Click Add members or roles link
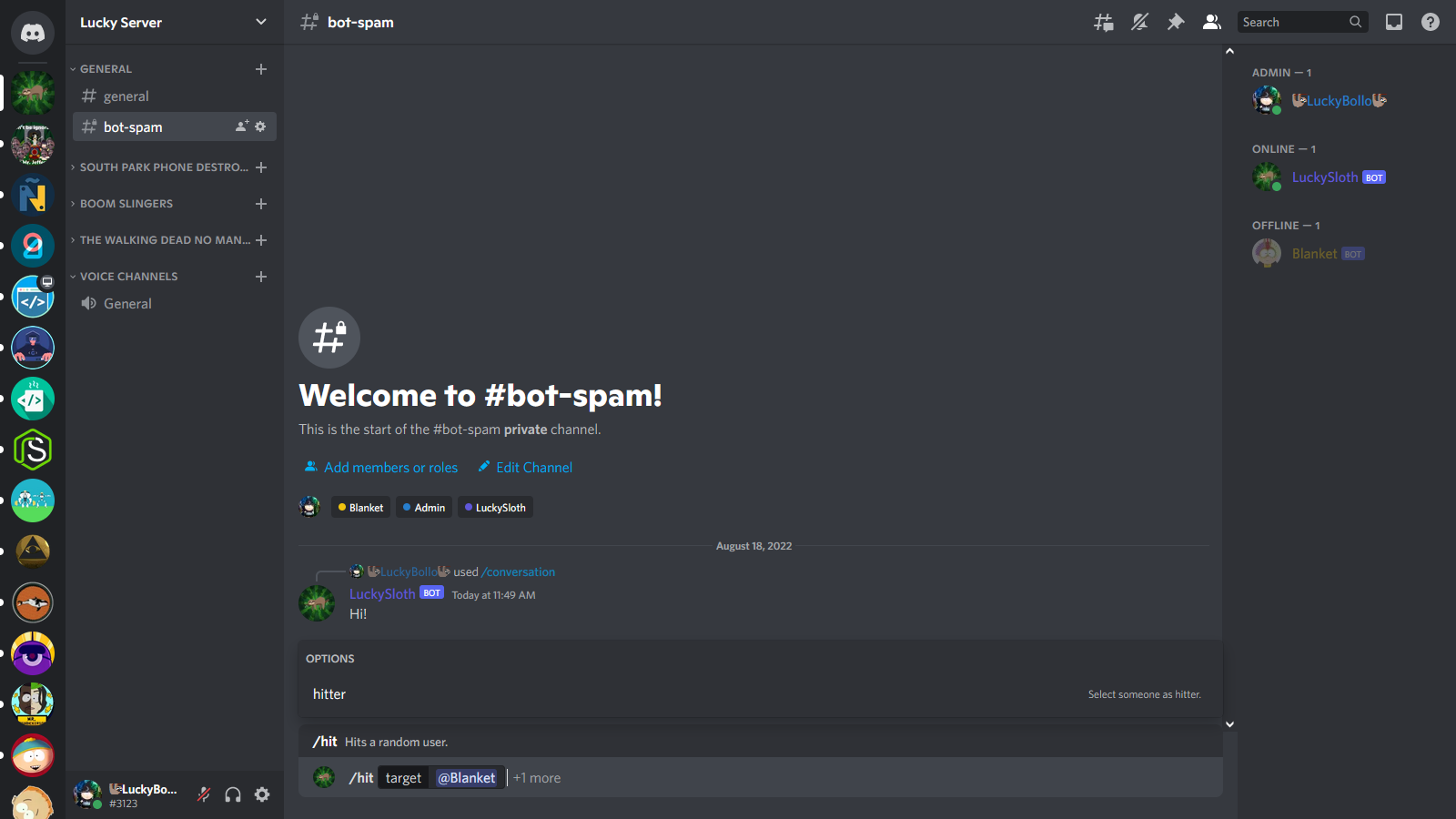This screenshot has height=819, width=1456. (x=381, y=468)
